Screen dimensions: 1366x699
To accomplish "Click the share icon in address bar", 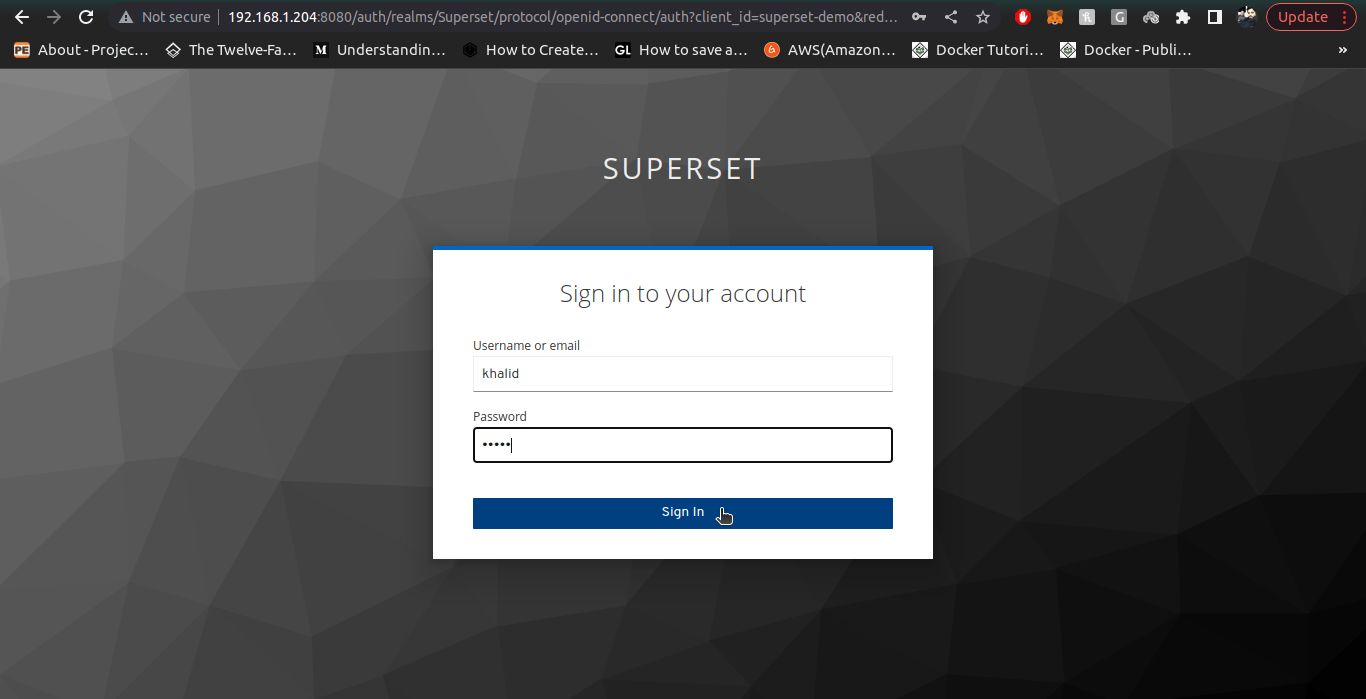I will coord(951,17).
